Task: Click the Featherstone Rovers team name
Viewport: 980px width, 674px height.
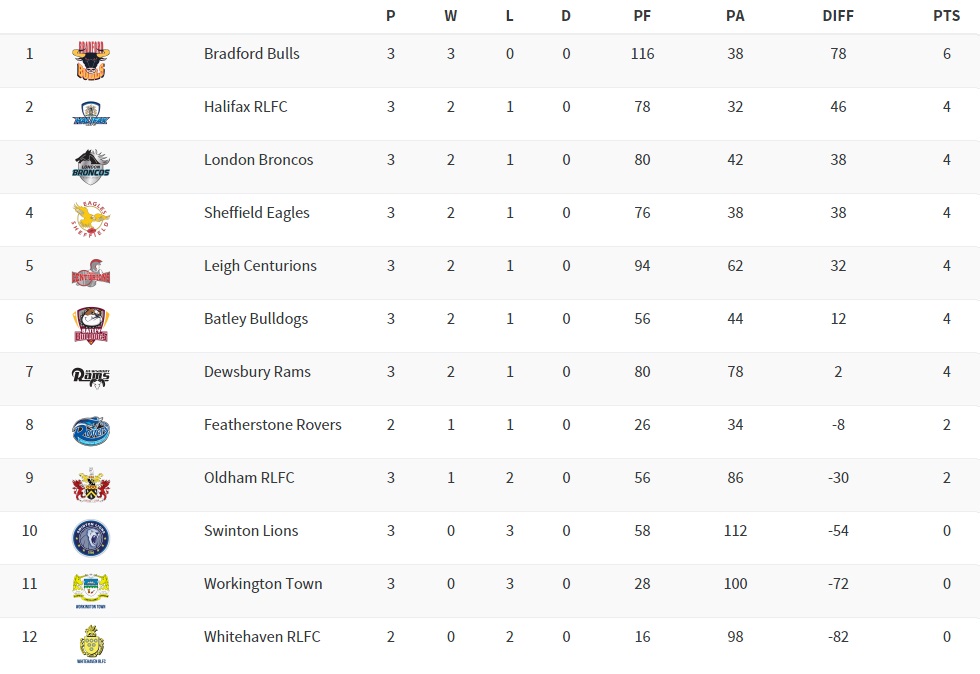Action: [273, 425]
